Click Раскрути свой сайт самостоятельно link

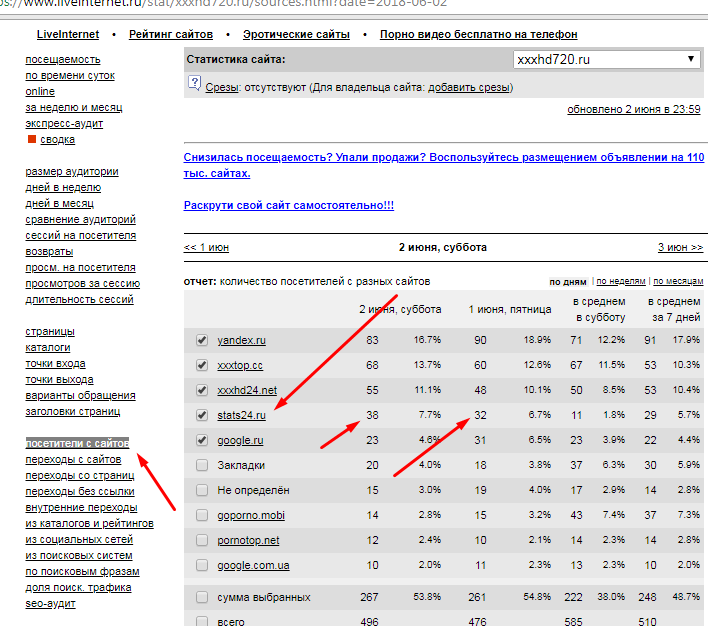pos(288,205)
